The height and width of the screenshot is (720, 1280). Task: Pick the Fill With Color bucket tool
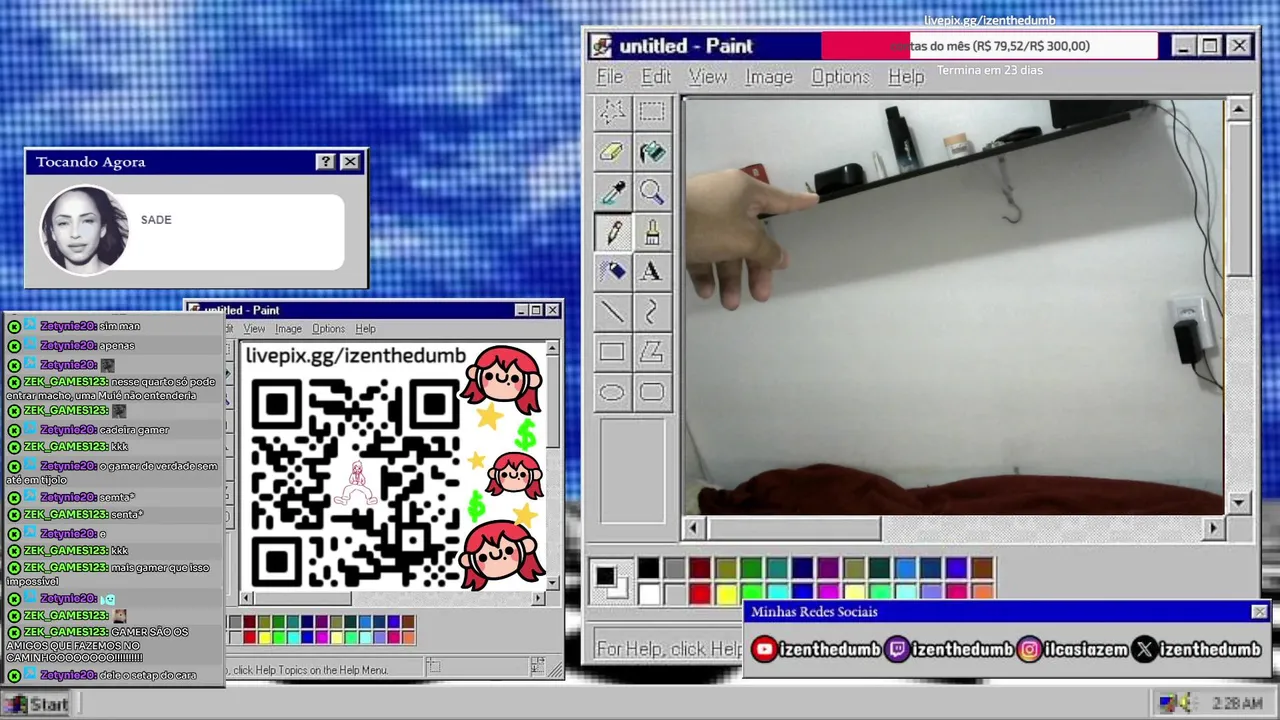point(652,152)
